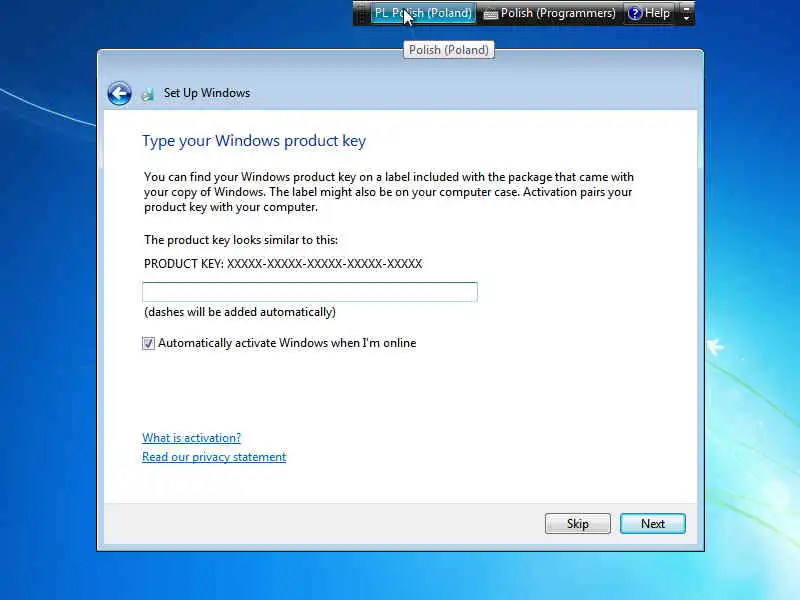
Task: Grab the language bar grip handle
Action: tap(361, 13)
